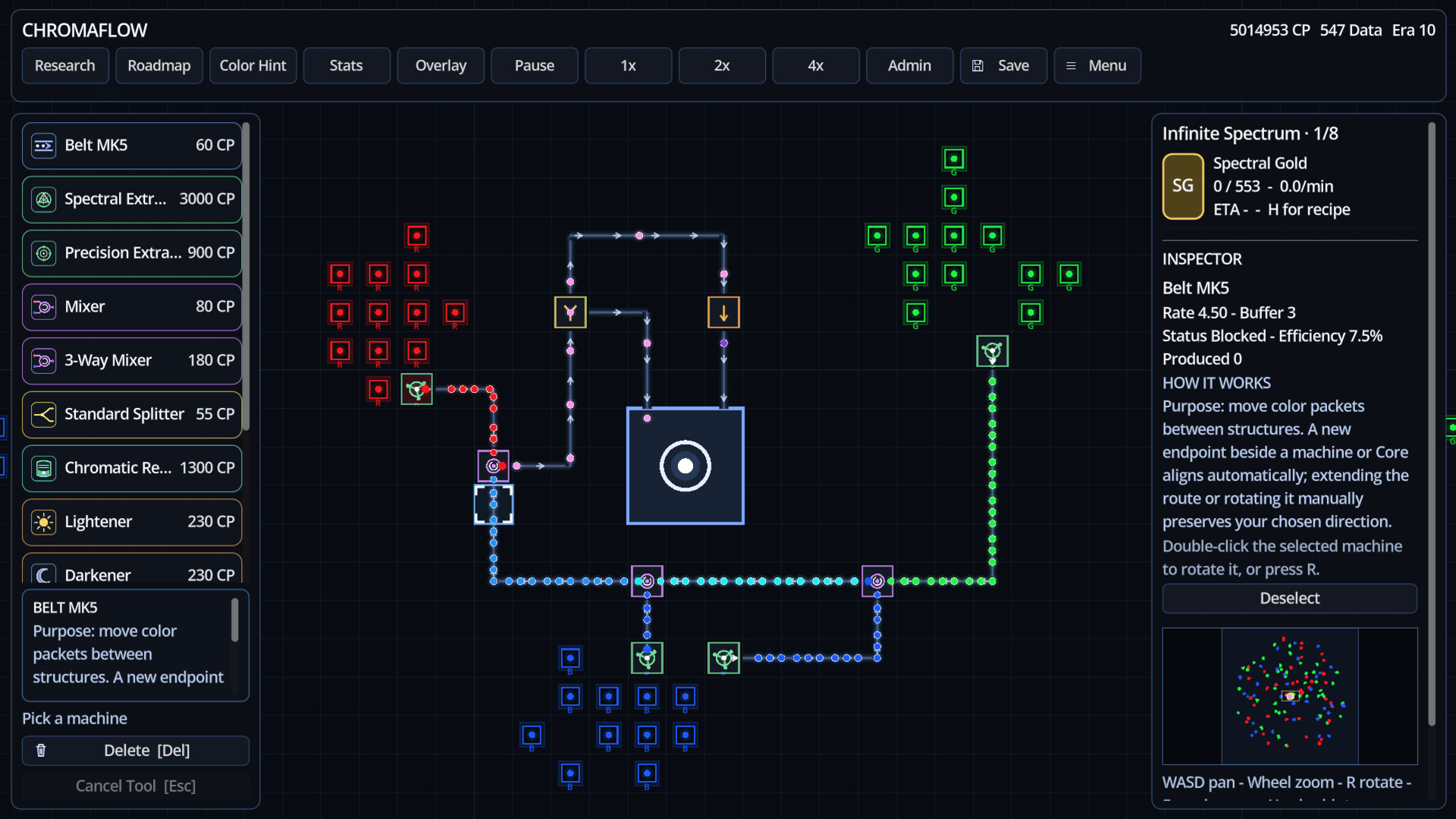
Task: Select the red extractor hub near red nodes
Action: 416,389
